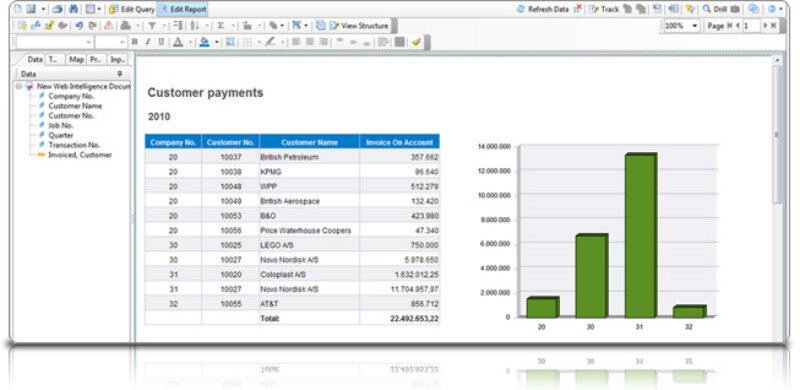Viewport: 800px width, 390px height.
Task: Click the New document icon
Action: point(19,9)
